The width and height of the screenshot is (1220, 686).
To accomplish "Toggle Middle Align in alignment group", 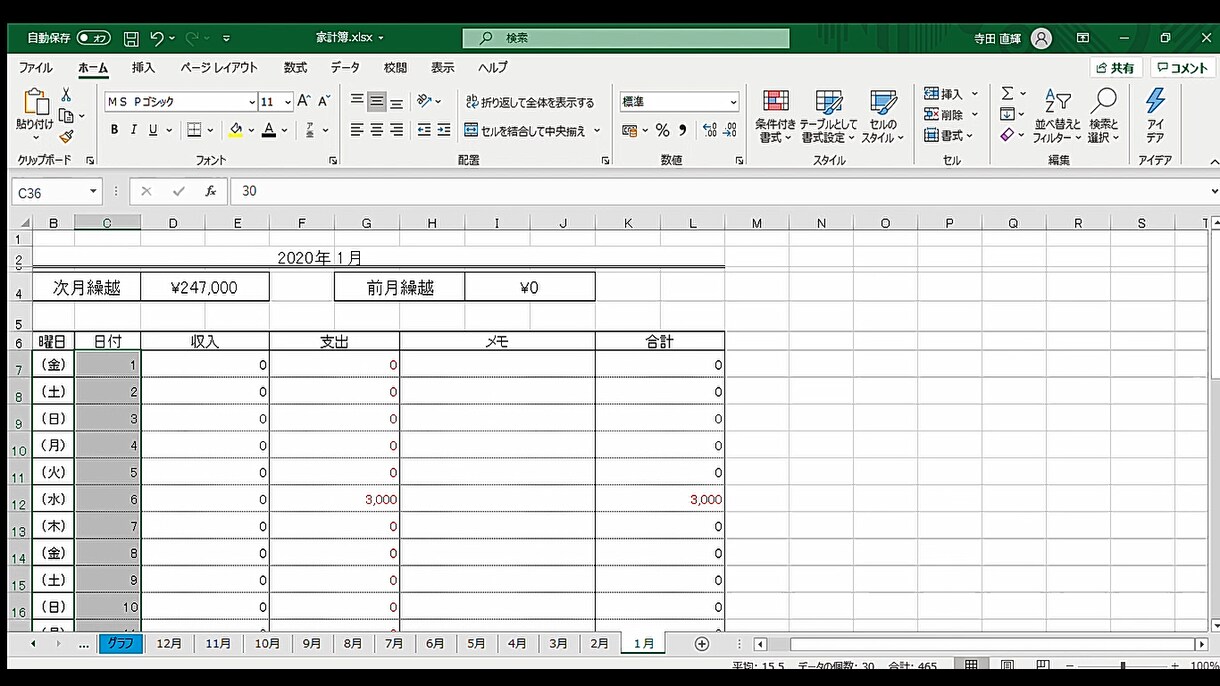I will point(377,102).
